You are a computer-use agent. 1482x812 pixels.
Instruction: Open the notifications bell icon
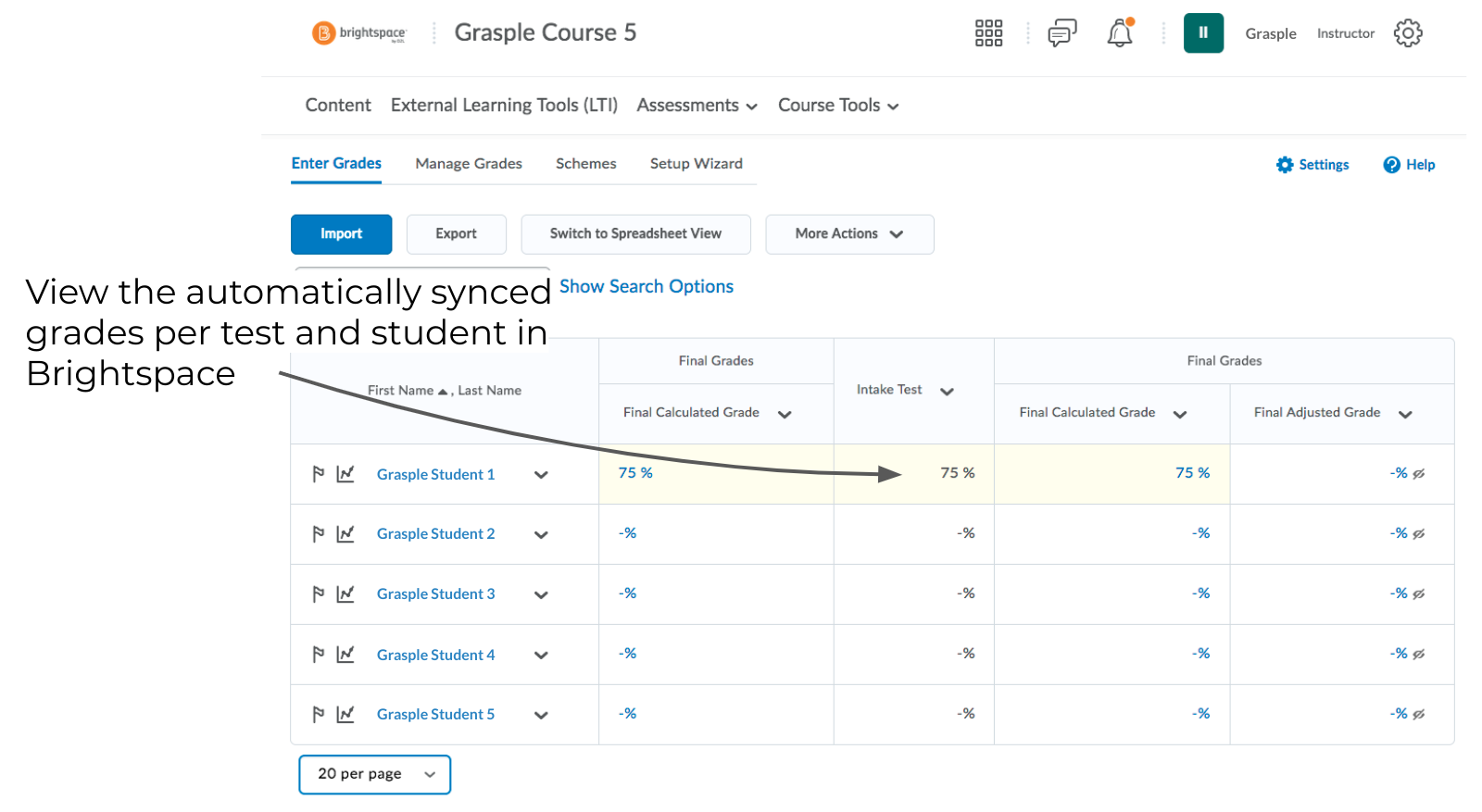click(1120, 33)
